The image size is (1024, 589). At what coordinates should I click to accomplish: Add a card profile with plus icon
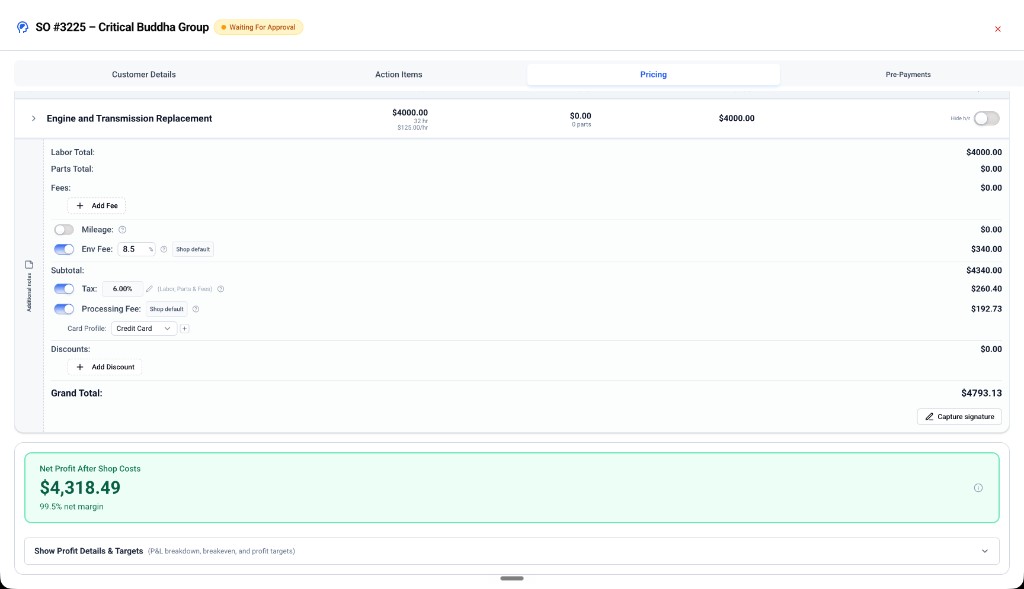[185, 328]
